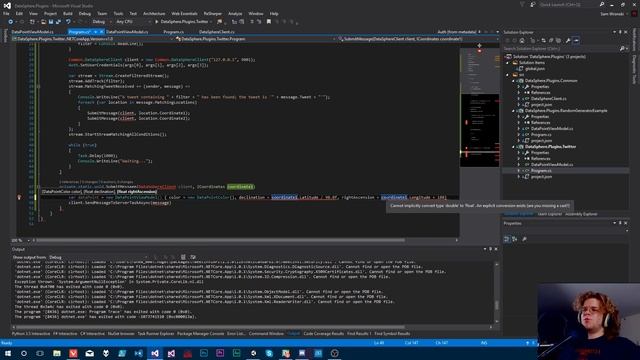Screen dimensions: 640x360
Task: Open the ReSharper menu
Action: tap(213, 13)
